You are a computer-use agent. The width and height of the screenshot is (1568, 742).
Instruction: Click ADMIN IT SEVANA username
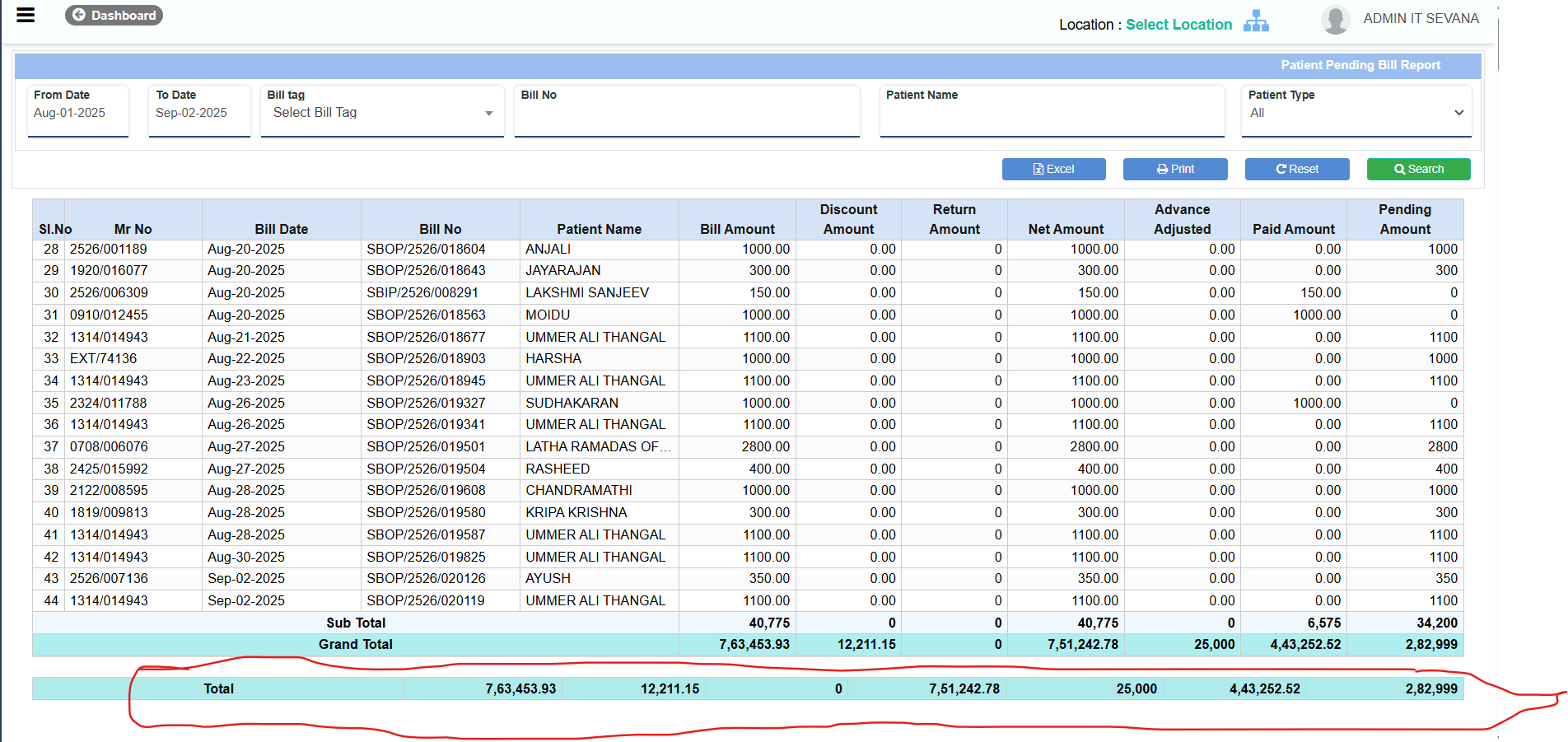pos(1421,18)
